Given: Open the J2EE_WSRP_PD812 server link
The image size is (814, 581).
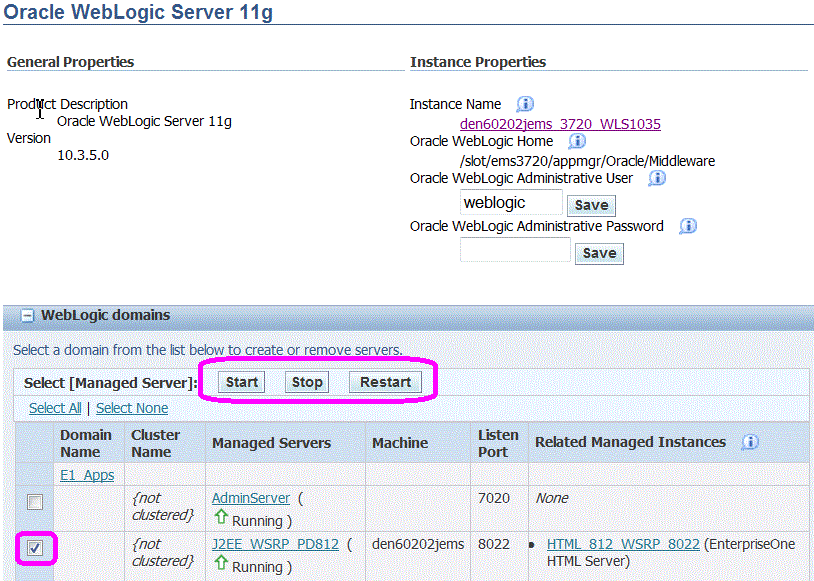Looking at the screenshot, I should point(275,544).
